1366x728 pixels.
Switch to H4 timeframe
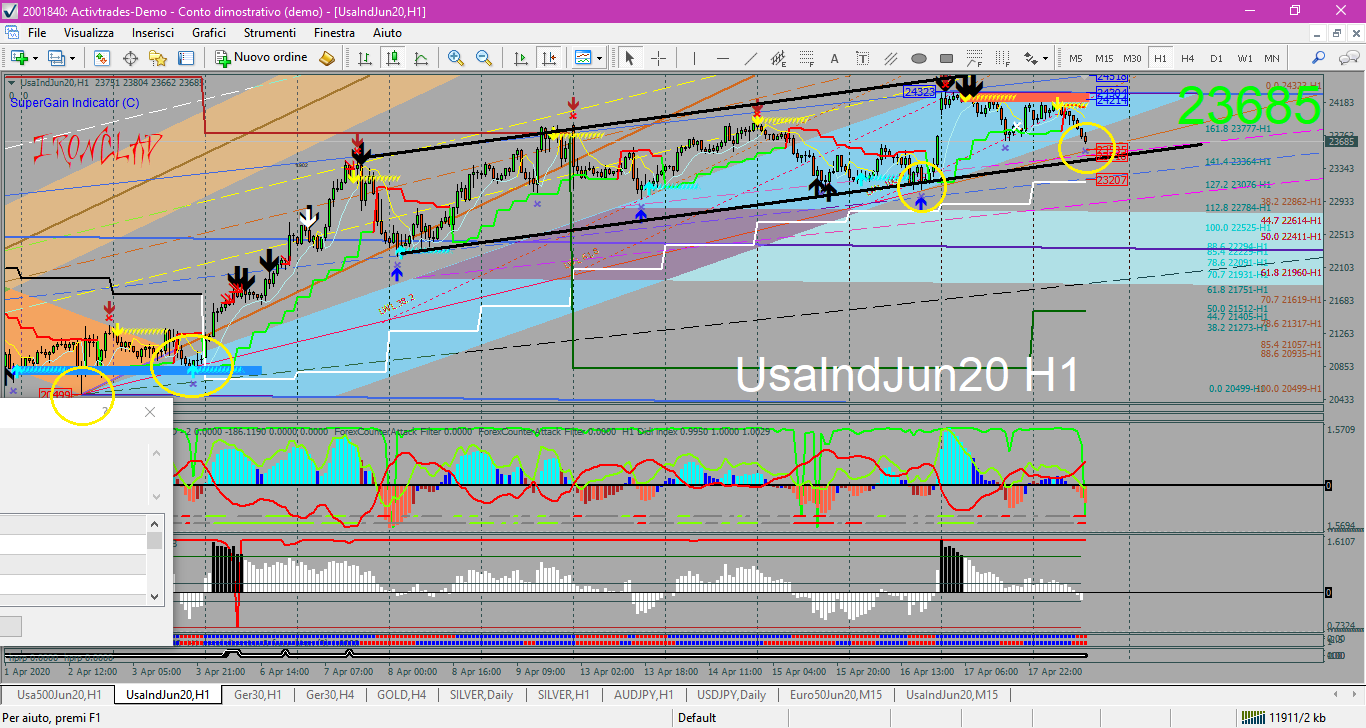(1188, 58)
